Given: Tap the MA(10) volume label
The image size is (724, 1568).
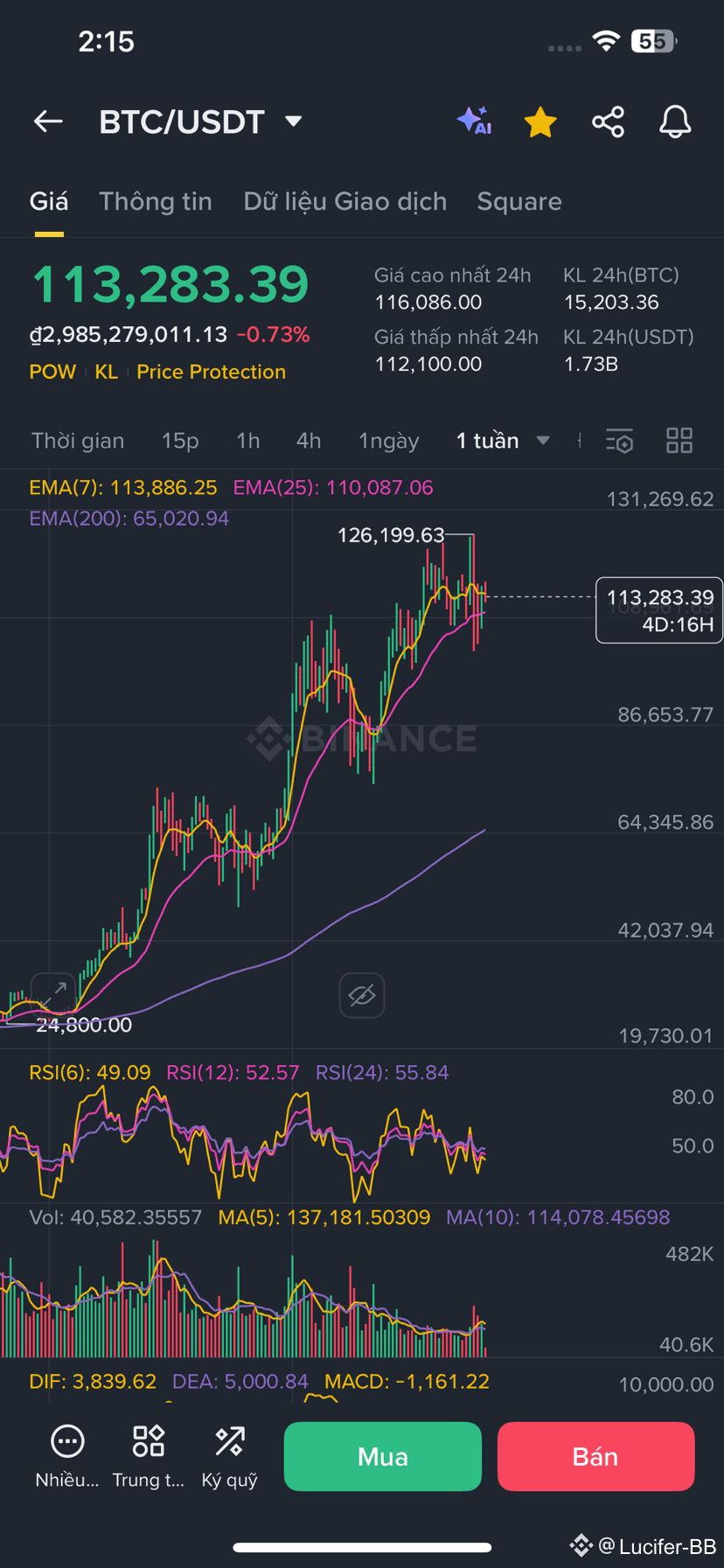Looking at the screenshot, I should point(558,1217).
